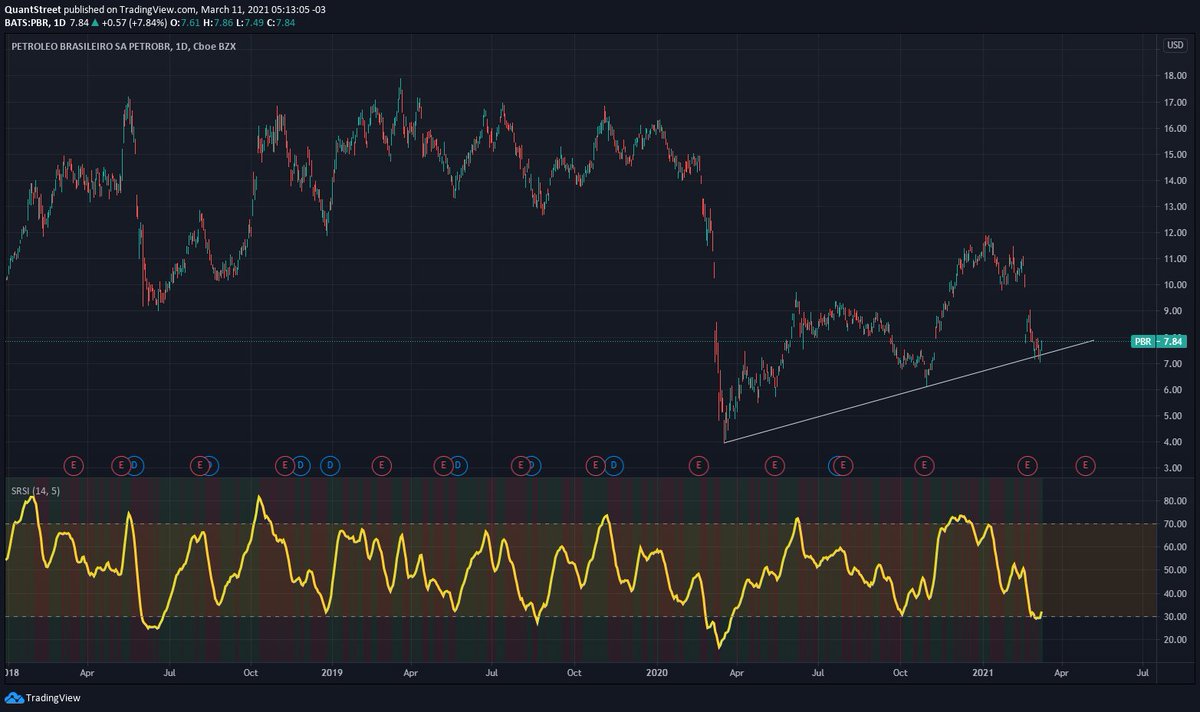Open the USD currency selector
Screen dimensions: 1200x712
coord(1174,46)
